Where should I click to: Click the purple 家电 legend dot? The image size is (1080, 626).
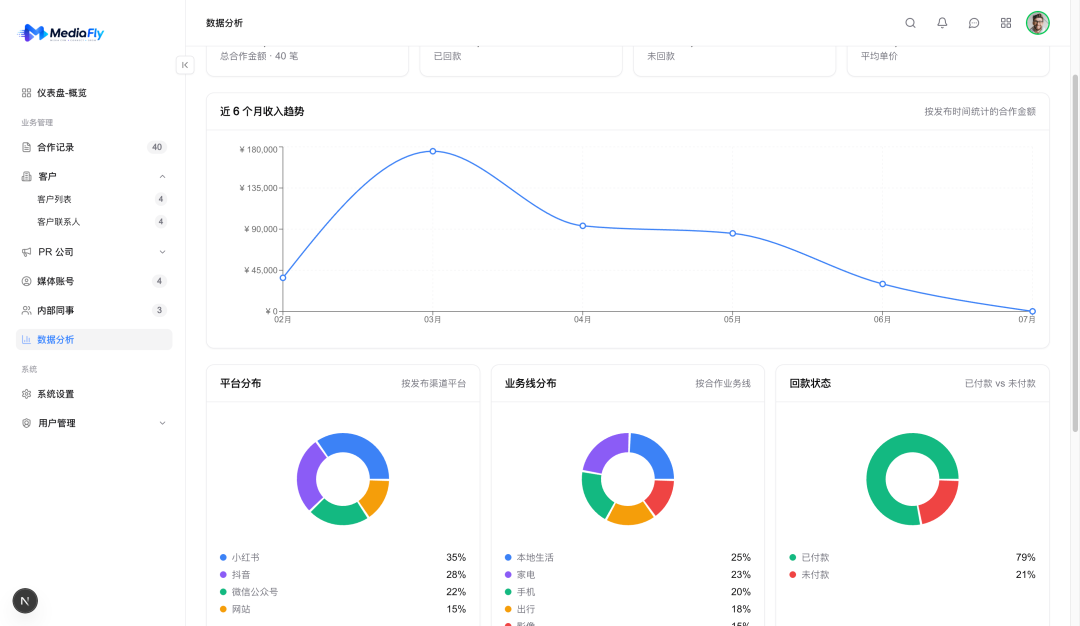tap(508, 574)
